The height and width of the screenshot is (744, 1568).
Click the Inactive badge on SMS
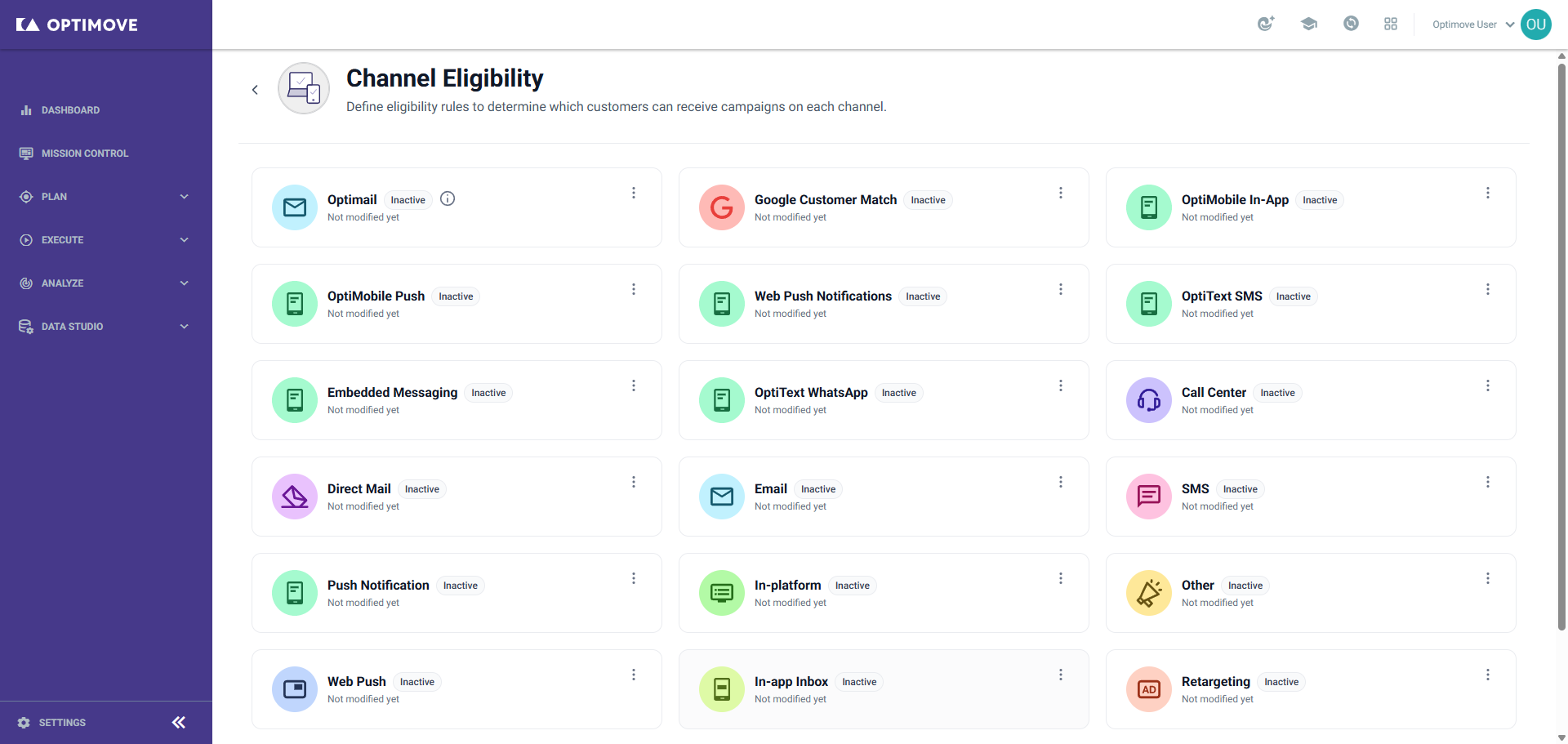tap(1240, 489)
